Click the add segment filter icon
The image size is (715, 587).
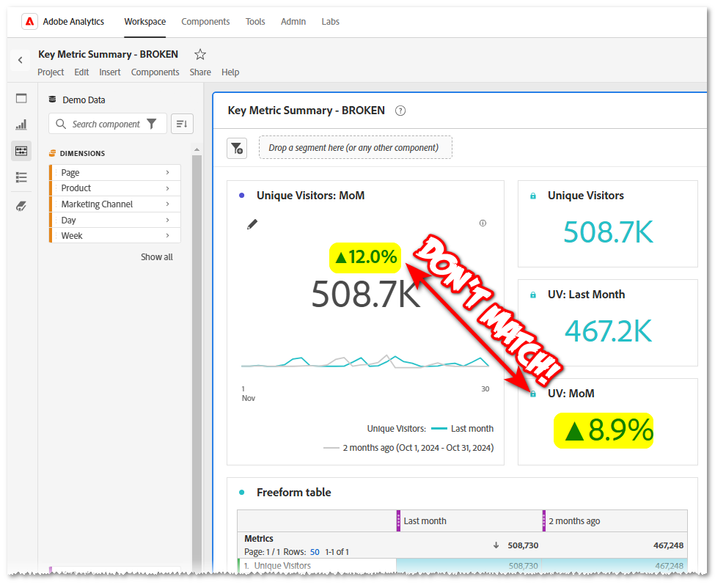(x=237, y=148)
